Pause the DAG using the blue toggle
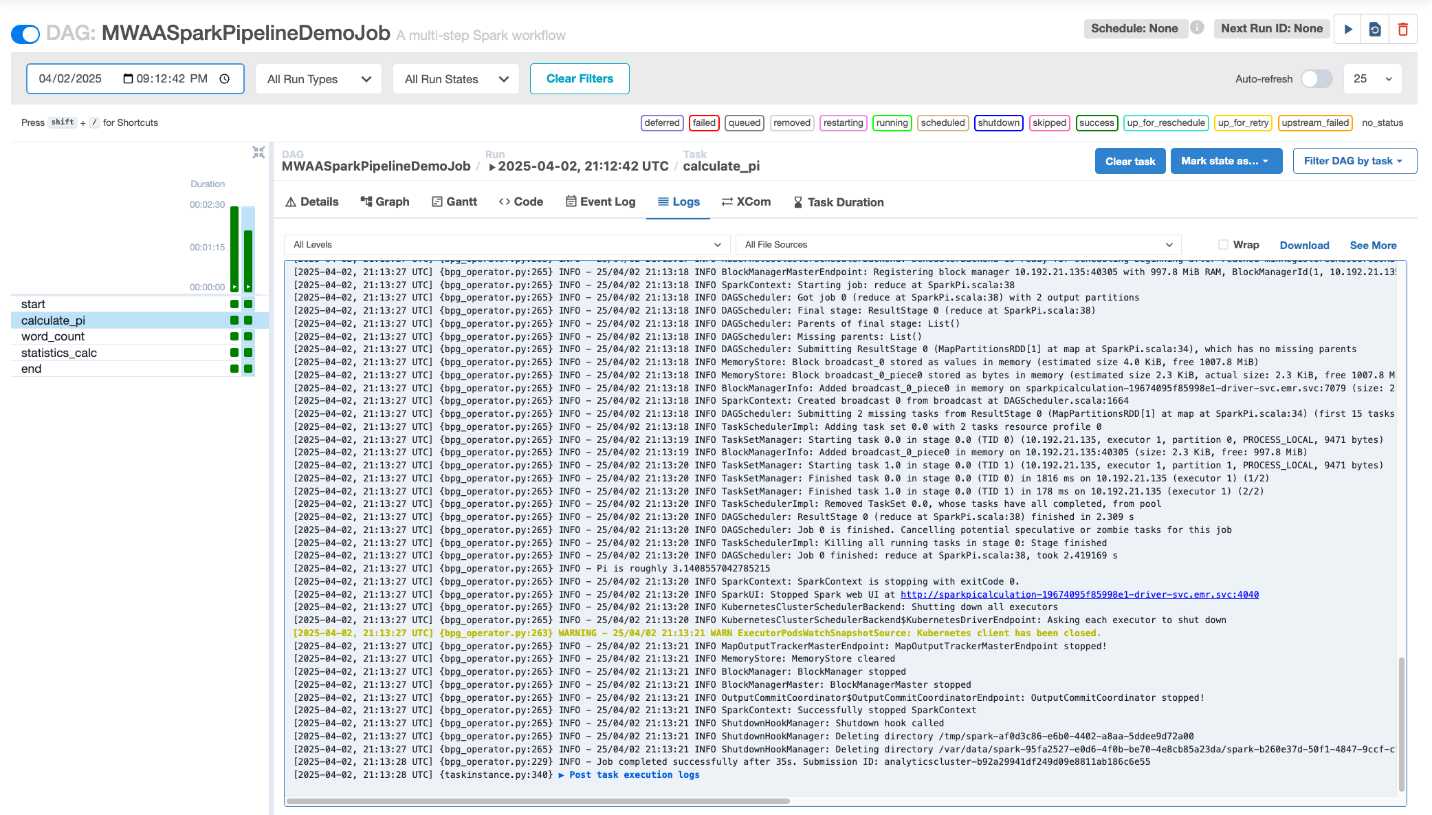 click(x=25, y=33)
